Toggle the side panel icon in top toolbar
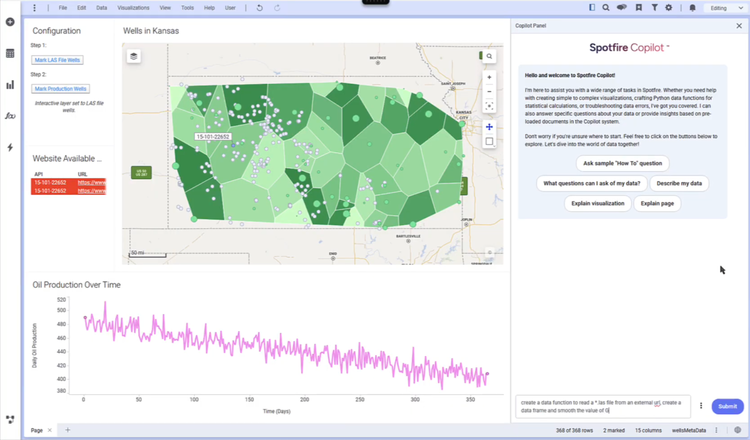 pos(592,8)
